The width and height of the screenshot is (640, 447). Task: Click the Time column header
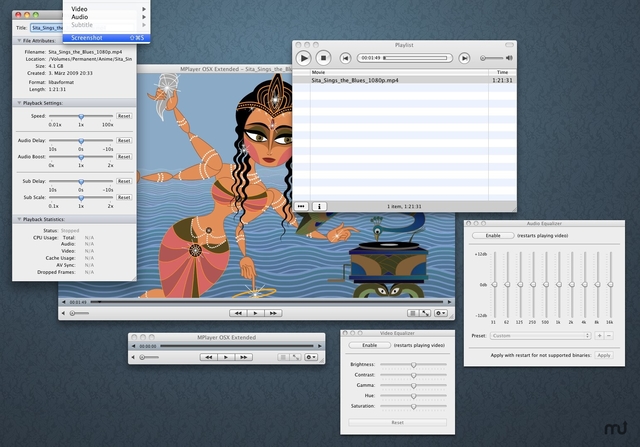[x=502, y=72]
